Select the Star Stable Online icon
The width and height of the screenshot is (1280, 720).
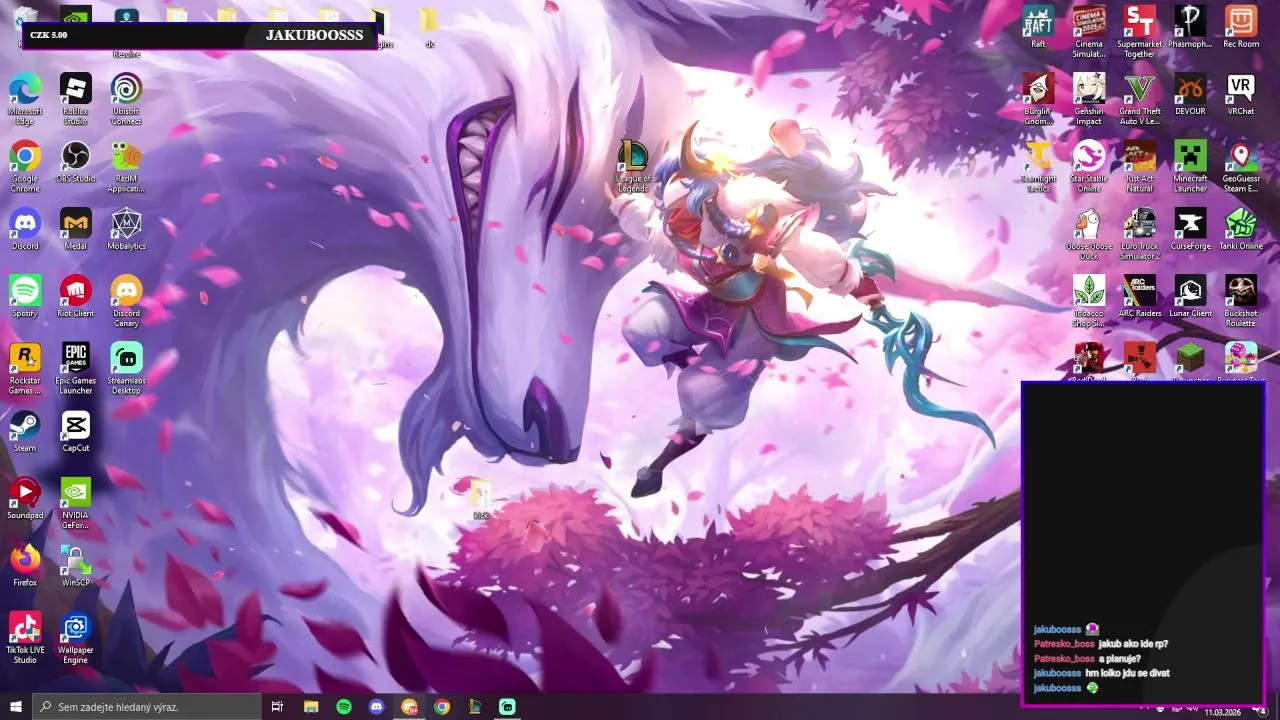tap(1089, 166)
